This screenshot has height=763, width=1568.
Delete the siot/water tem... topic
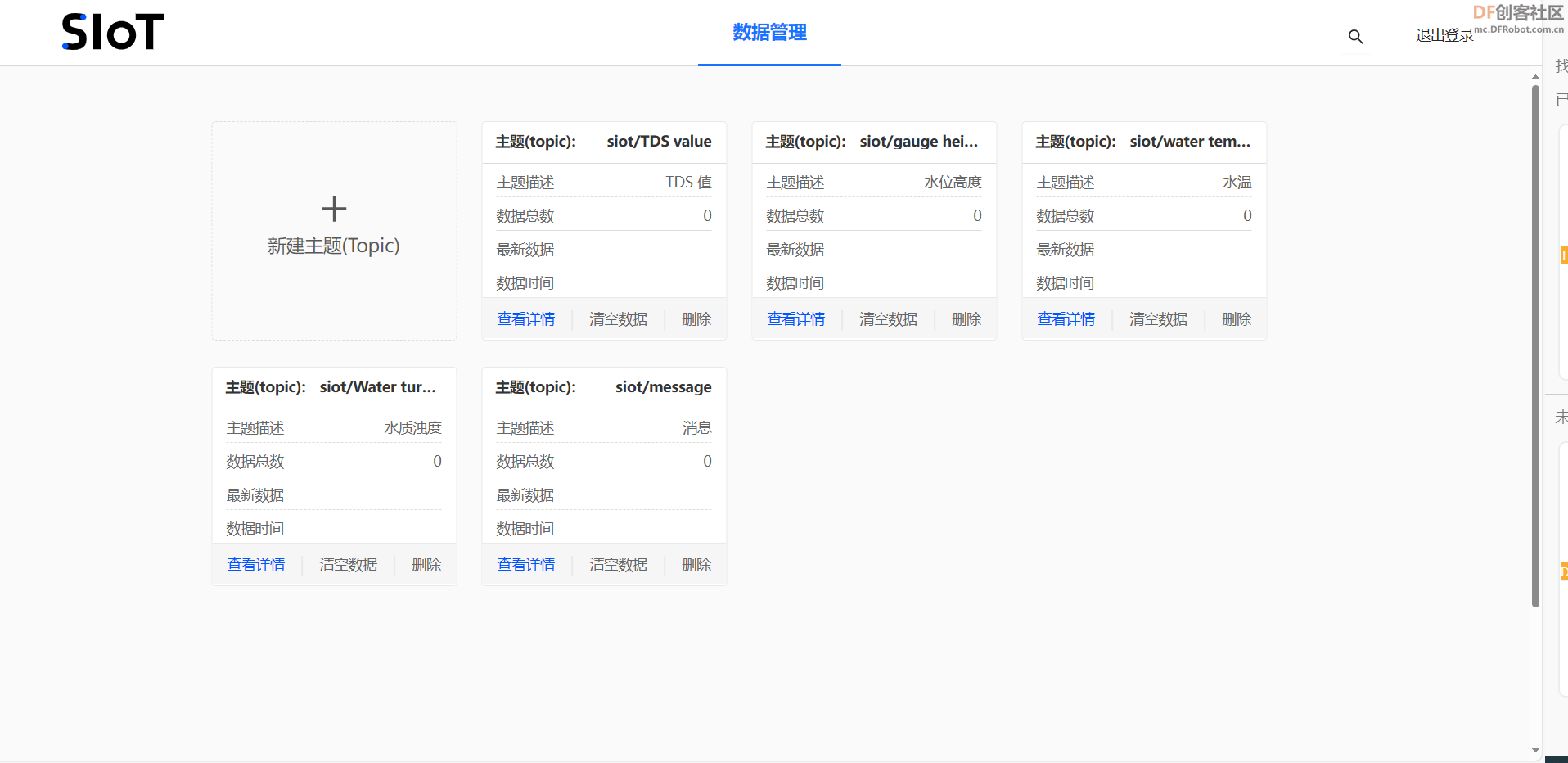[x=1237, y=319]
